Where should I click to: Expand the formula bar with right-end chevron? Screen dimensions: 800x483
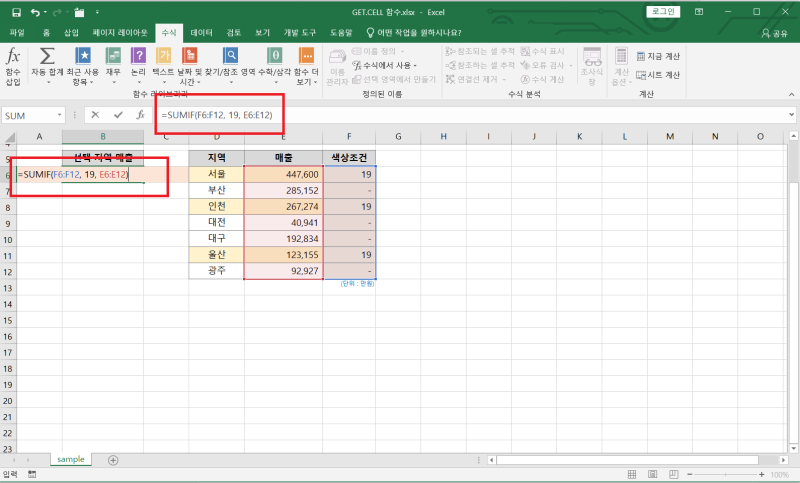pyautogui.click(x=791, y=115)
